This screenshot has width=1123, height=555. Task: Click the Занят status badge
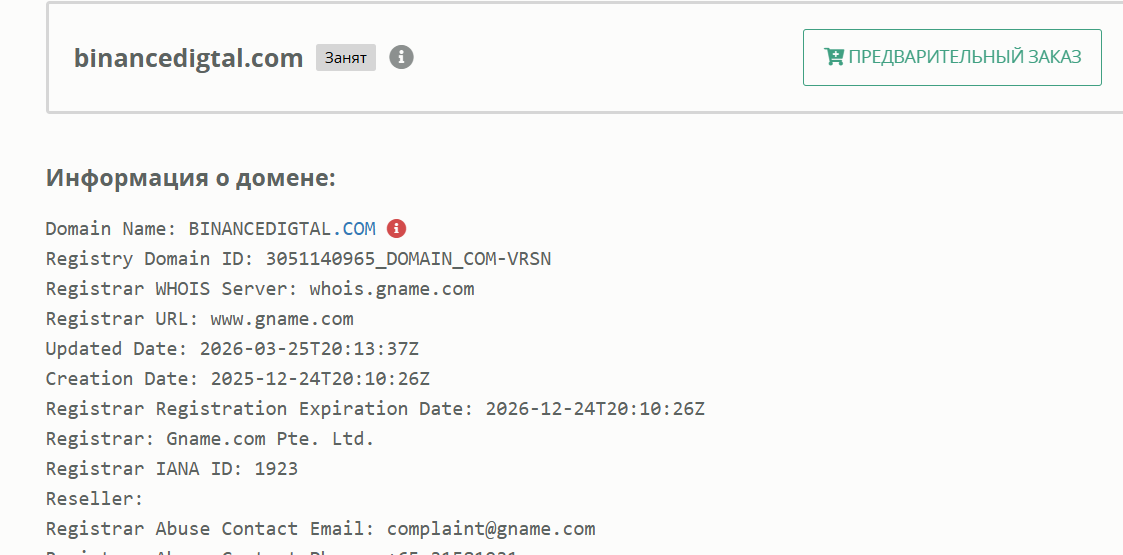pos(345,58)
